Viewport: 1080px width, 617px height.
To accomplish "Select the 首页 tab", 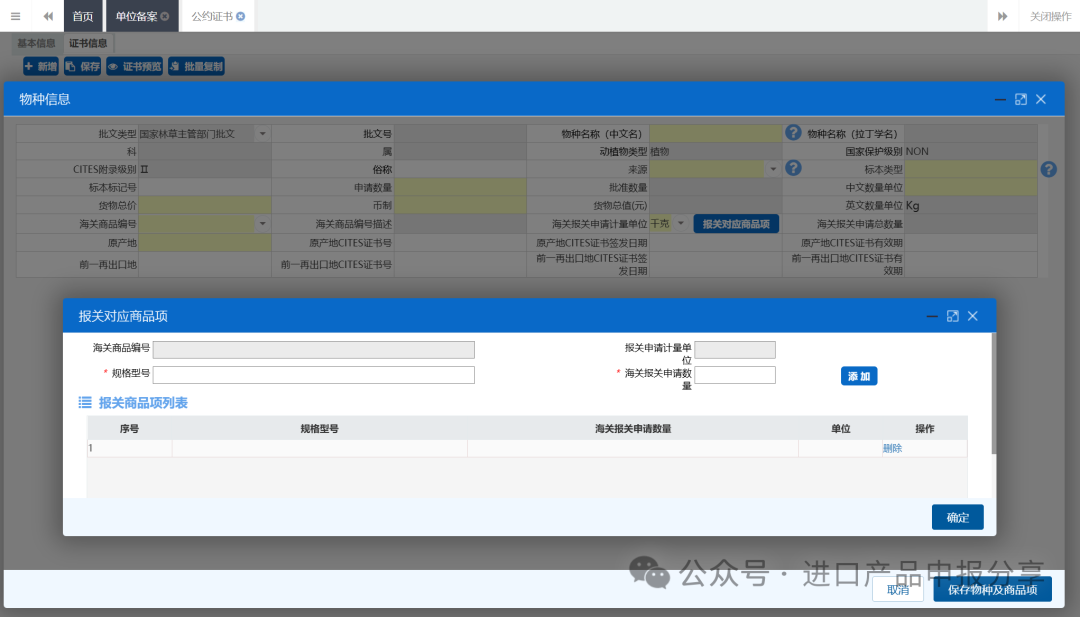I will (82, 16).
